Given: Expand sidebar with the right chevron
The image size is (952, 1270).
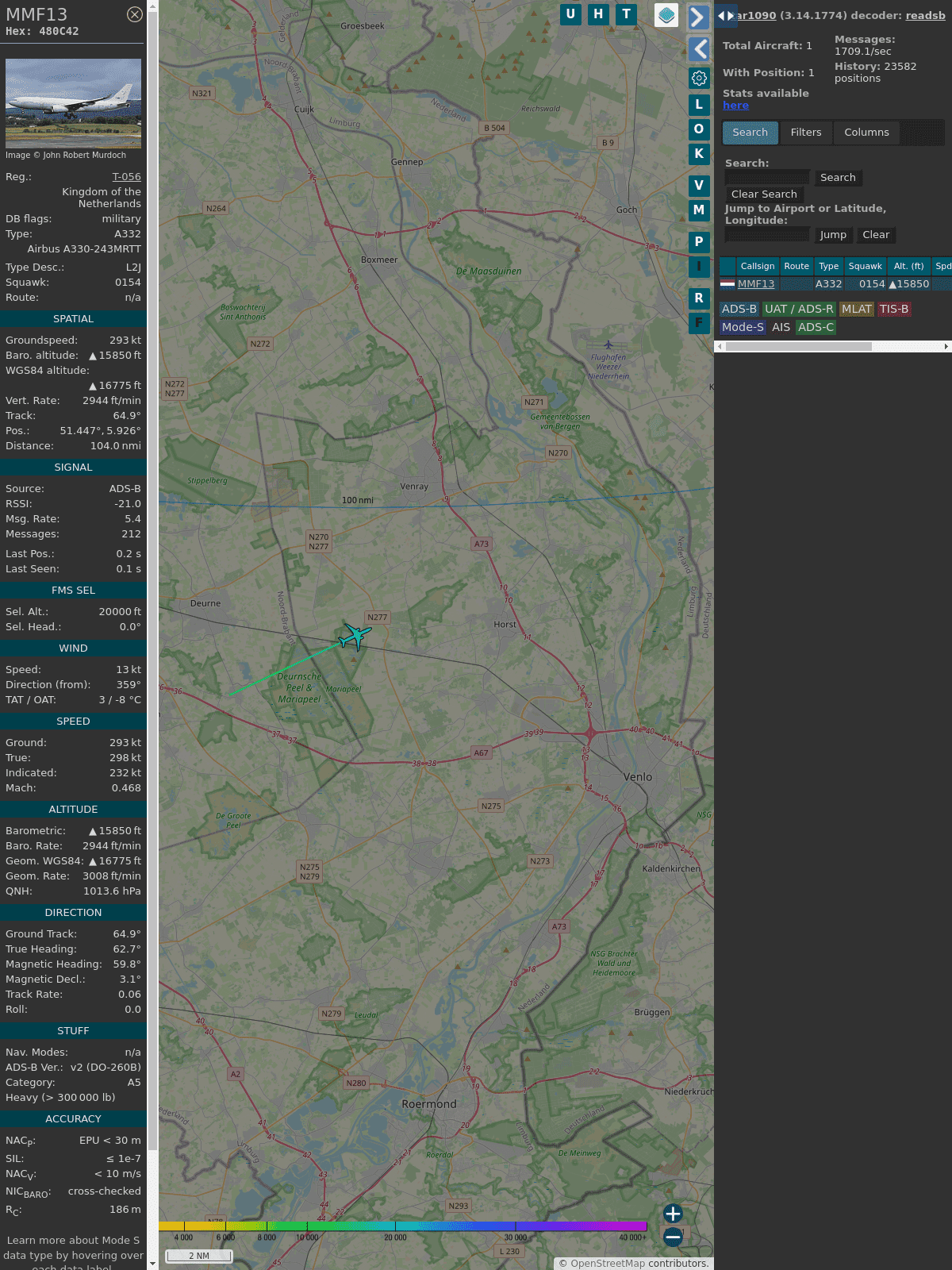Looking at the screenshot, I should coord(697,17).
